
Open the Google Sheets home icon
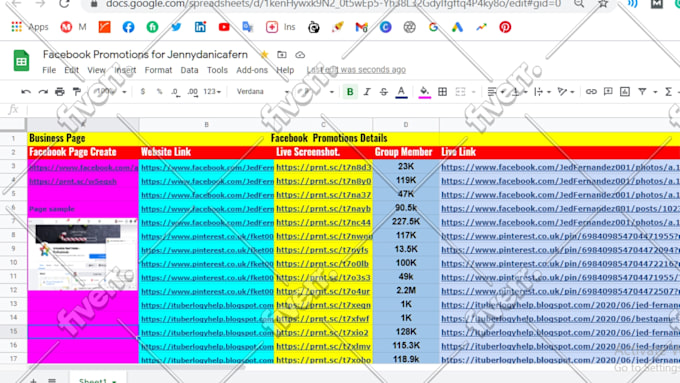coord(21,60)
